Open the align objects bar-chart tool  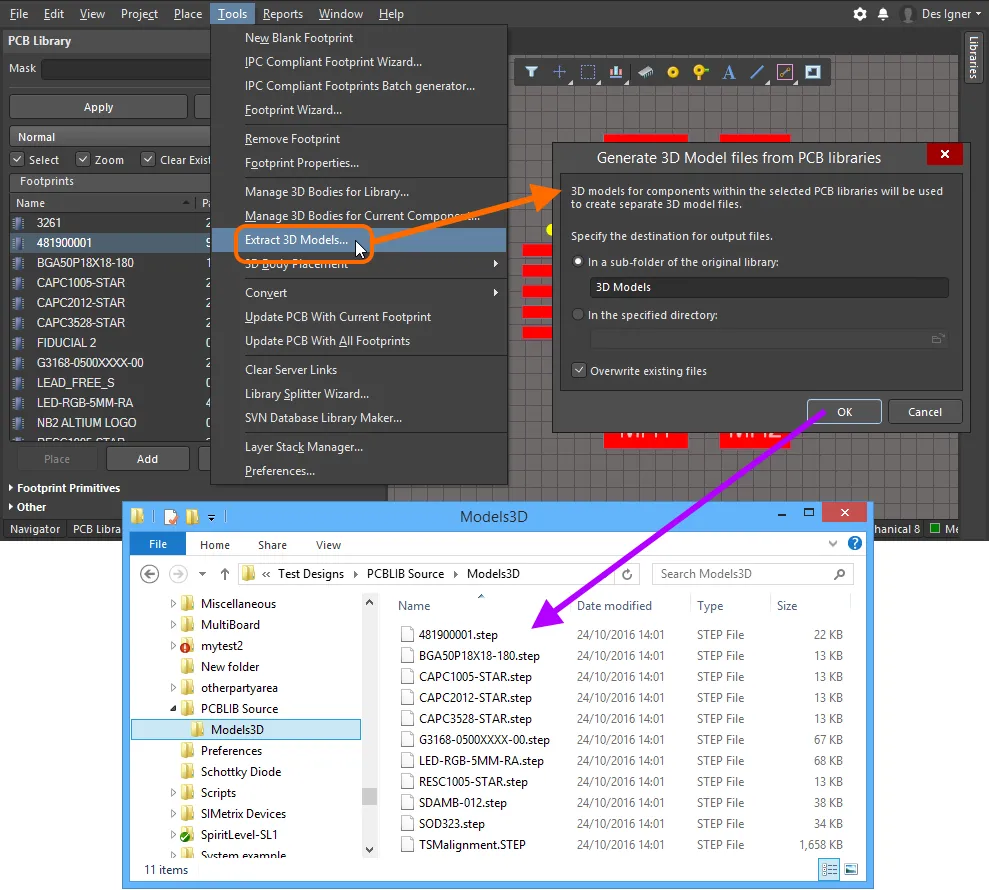click(x=616, y=72)
